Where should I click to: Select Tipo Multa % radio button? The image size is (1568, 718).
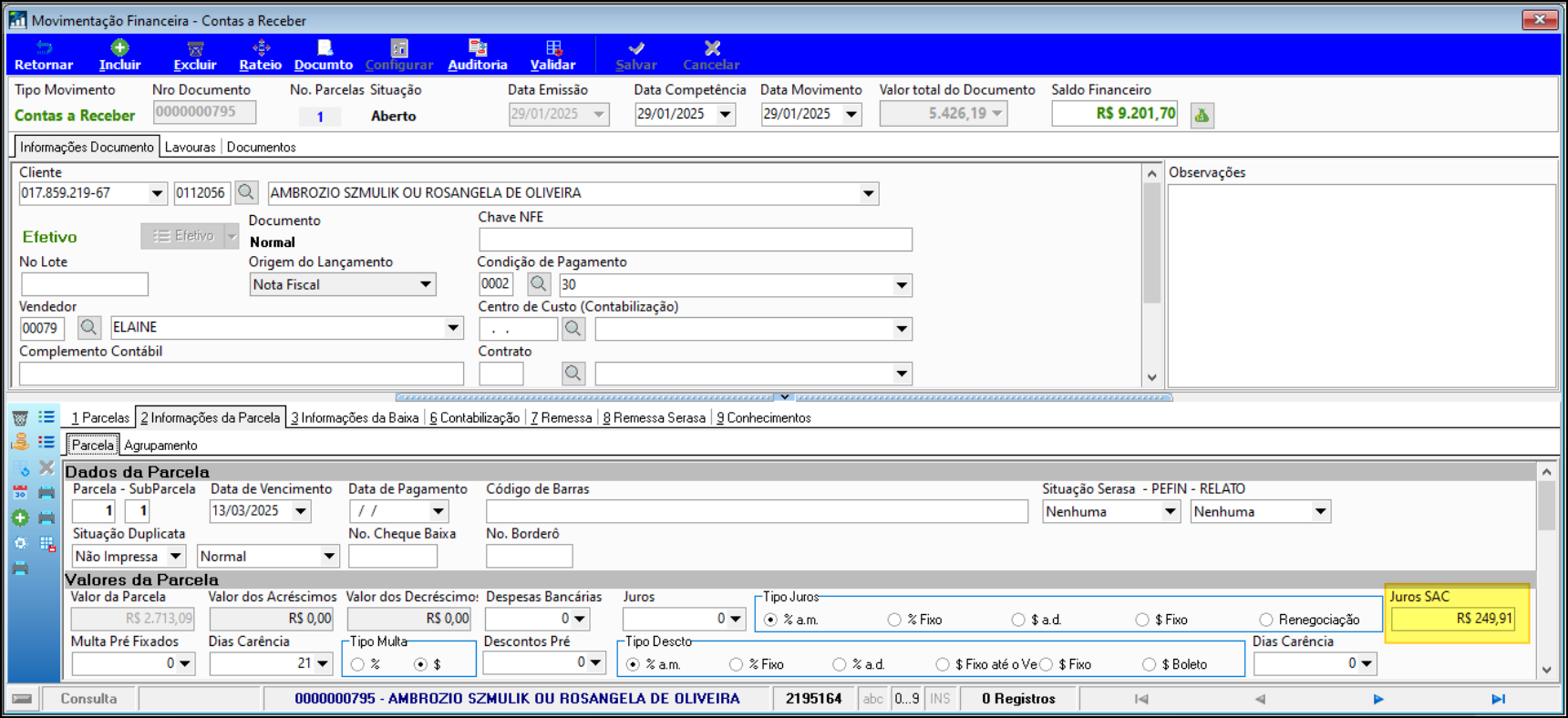(x=357, y=664)
